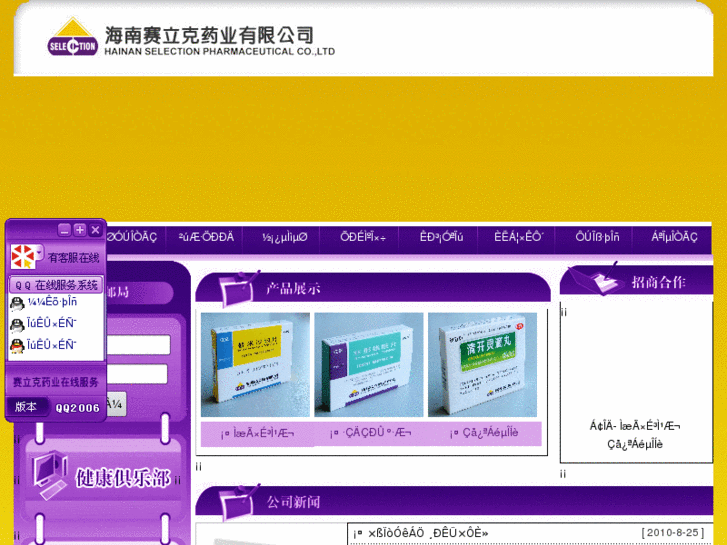Open the '健康俱乐部' banner
Viewport: 727px width, 545px height.
[x=103, y=477]
